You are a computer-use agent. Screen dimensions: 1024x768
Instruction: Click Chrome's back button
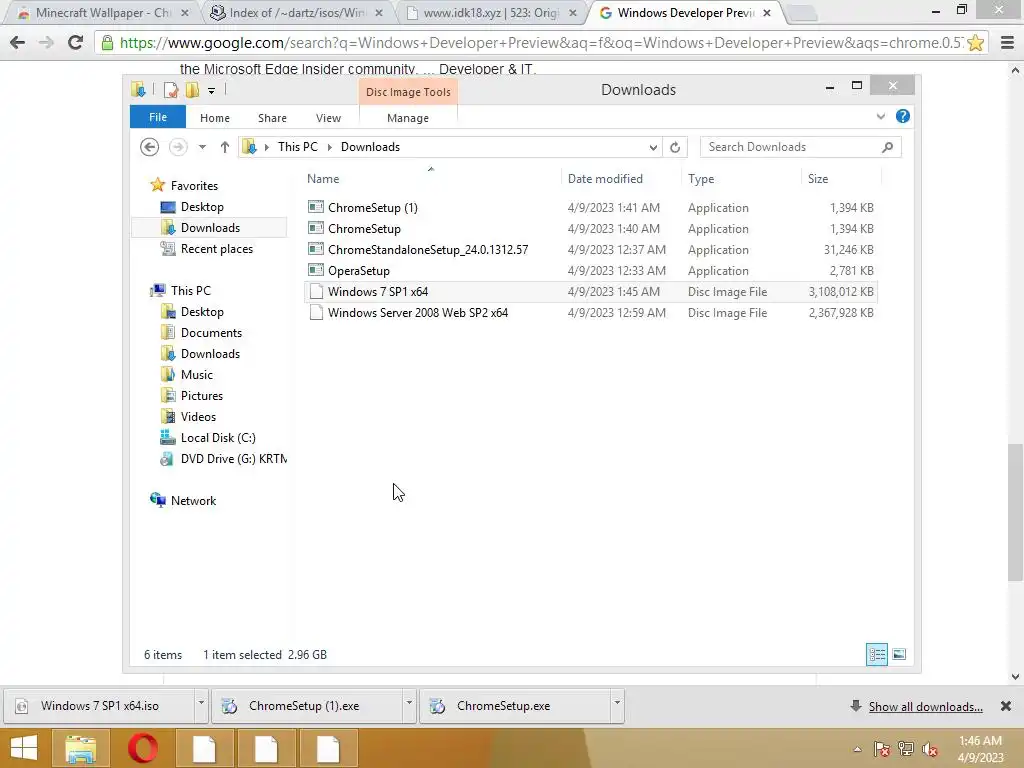click(x=18, y=42)
